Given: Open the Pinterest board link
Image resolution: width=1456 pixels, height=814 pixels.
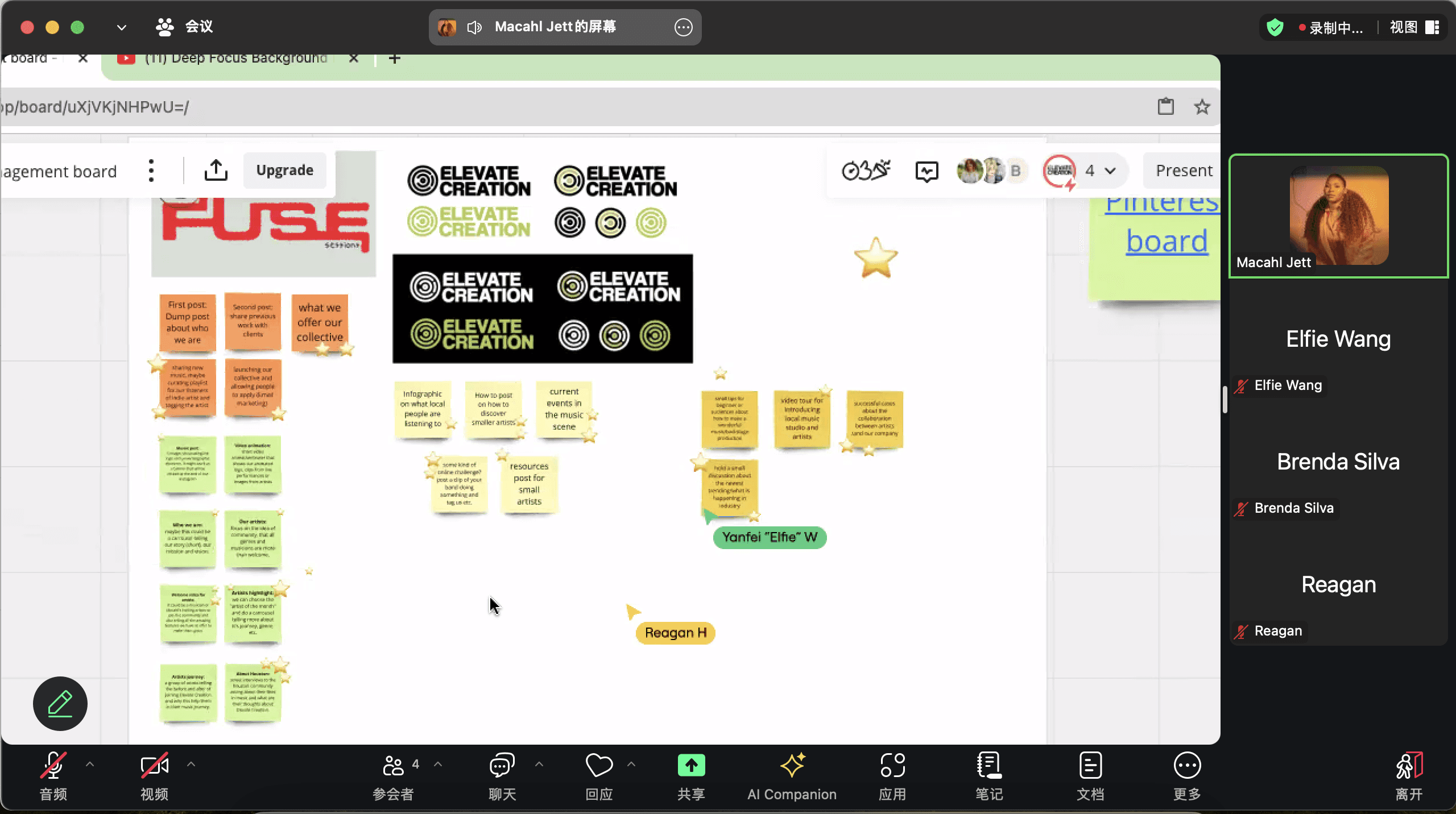Looking at the screenshot, I should click(1166, 241).
